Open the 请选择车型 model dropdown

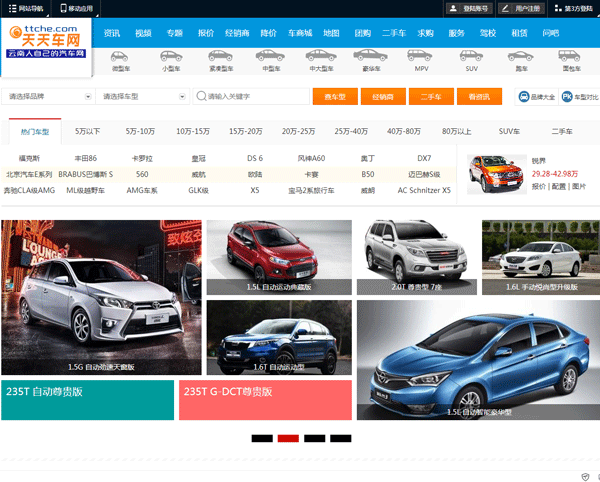[142, 96]
